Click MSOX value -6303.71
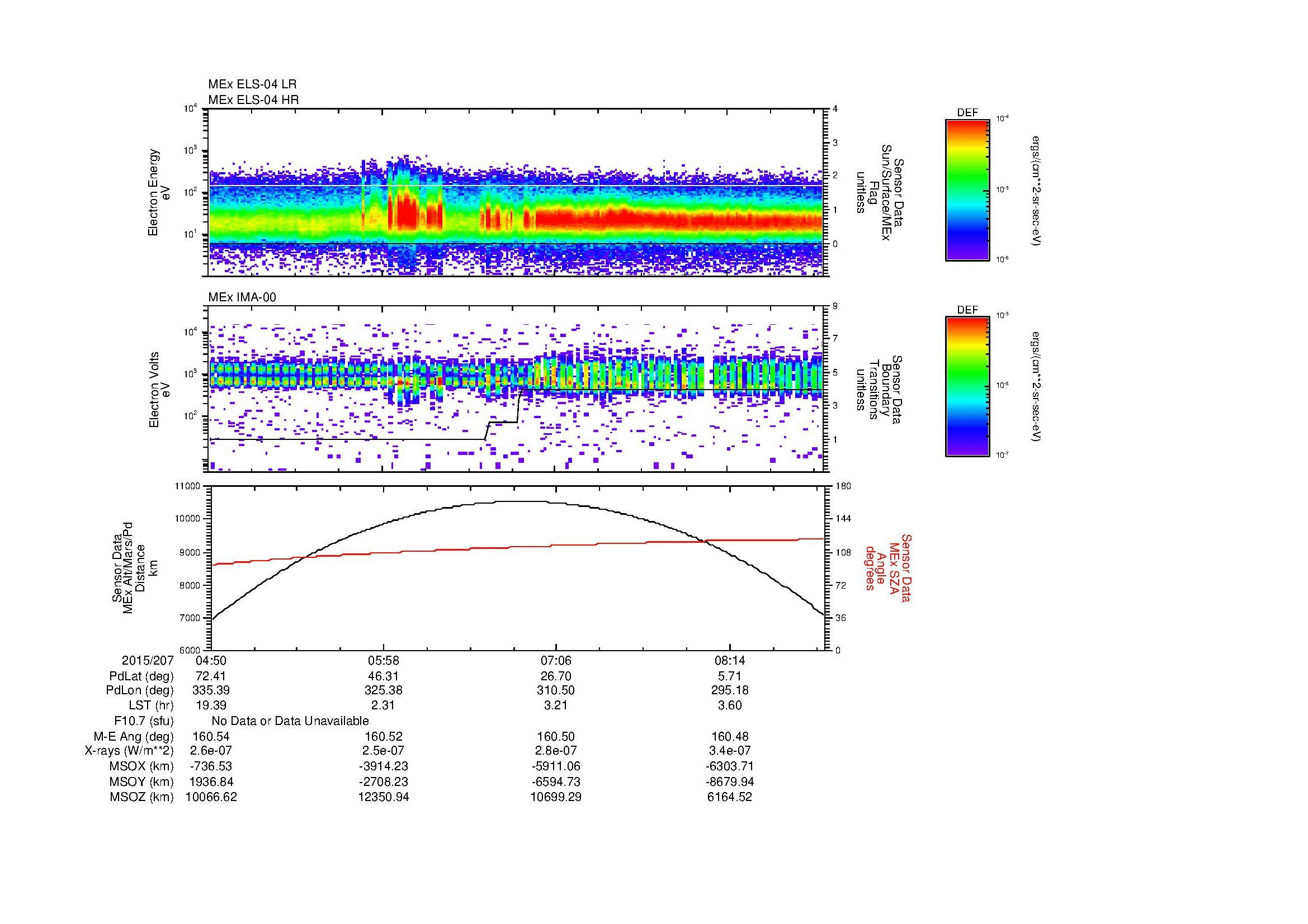The image size is (1308, 924). click(730, 767)
